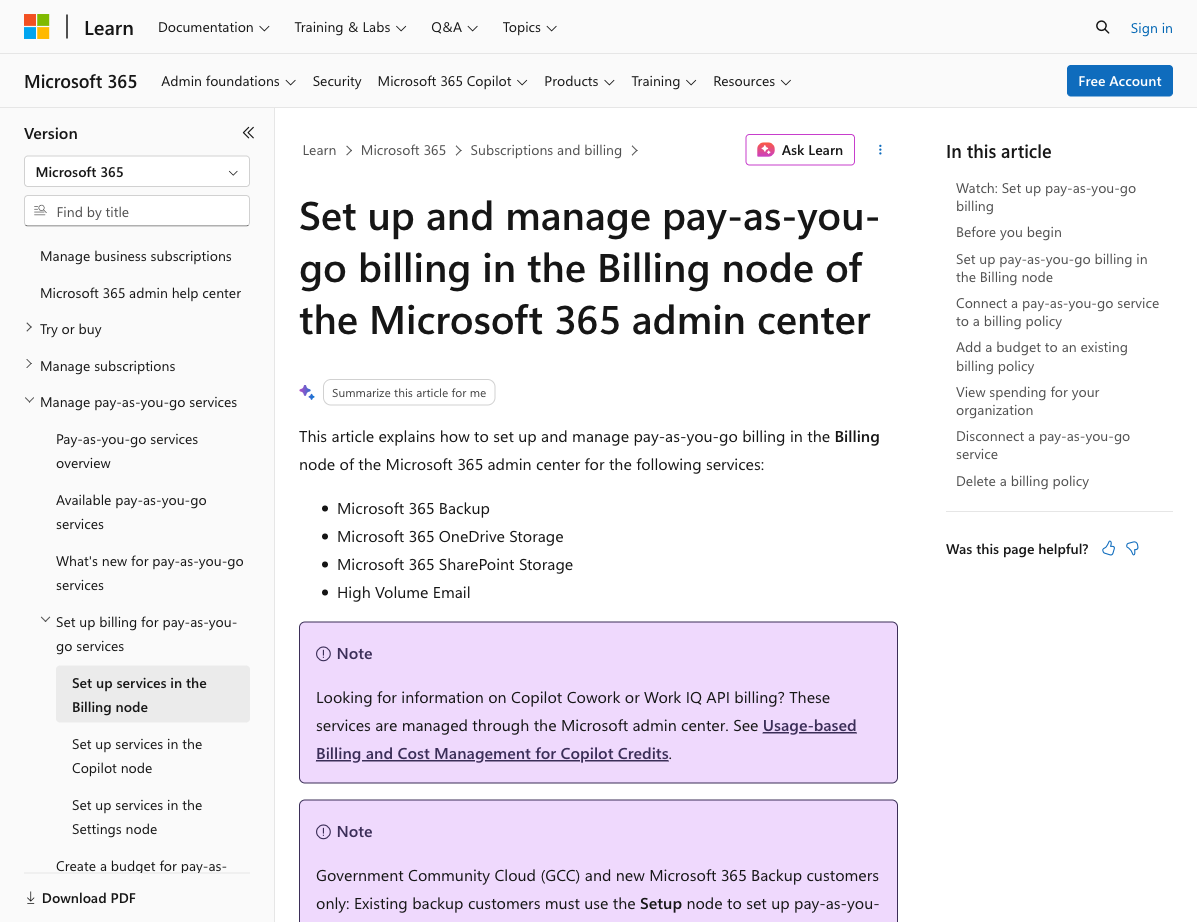This screenshot has width=1197, height=922.
Task: Open the Microsoft 365 version combo box
Action: coord(137,172)
